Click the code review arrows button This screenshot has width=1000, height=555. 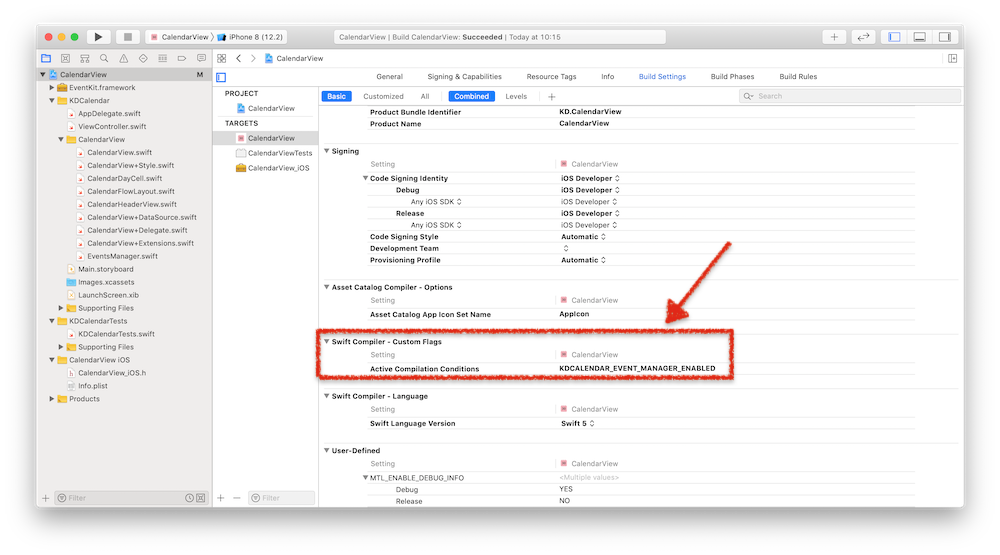(x=862, y=37)
